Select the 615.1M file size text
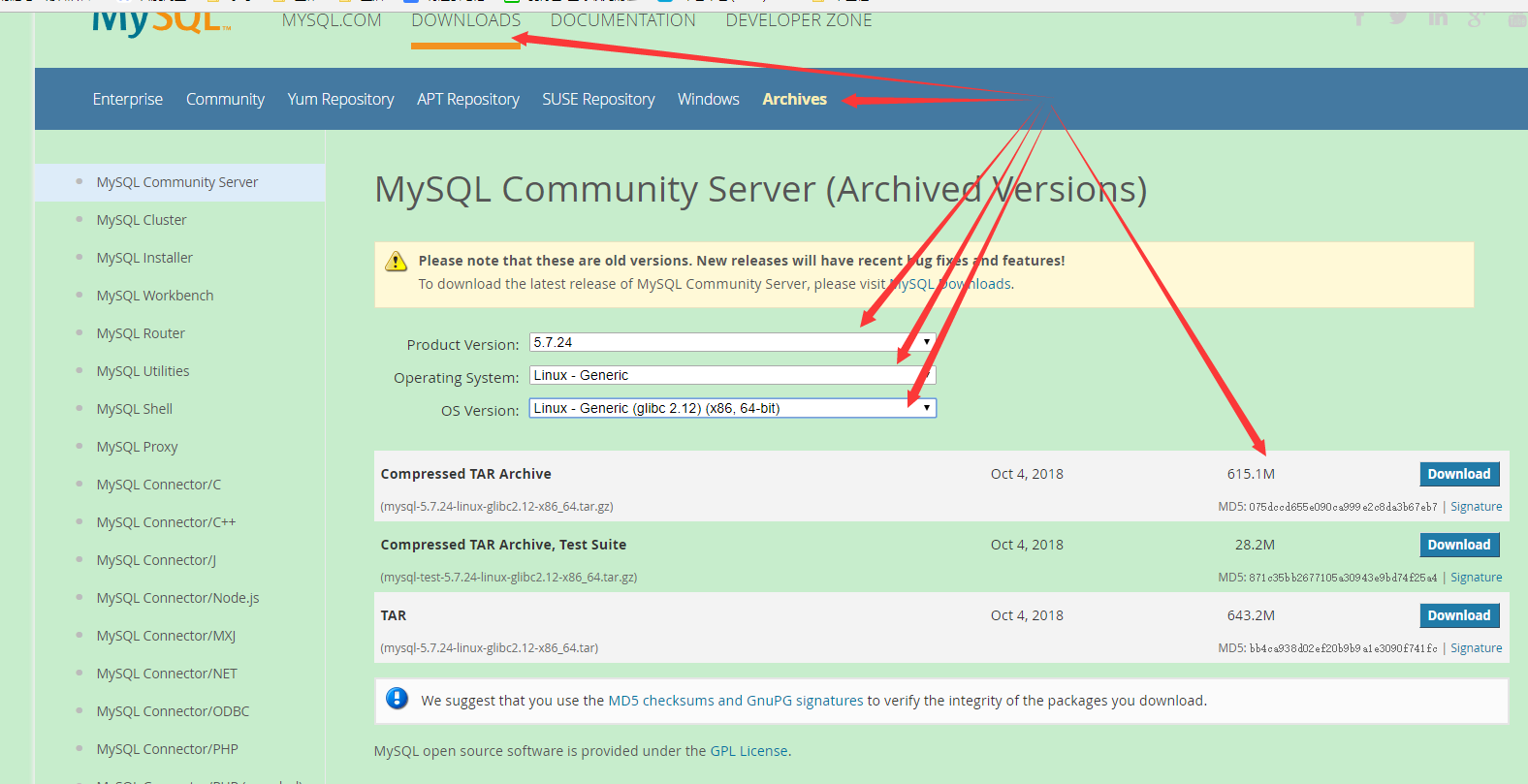 click(x=1251, y=474)
